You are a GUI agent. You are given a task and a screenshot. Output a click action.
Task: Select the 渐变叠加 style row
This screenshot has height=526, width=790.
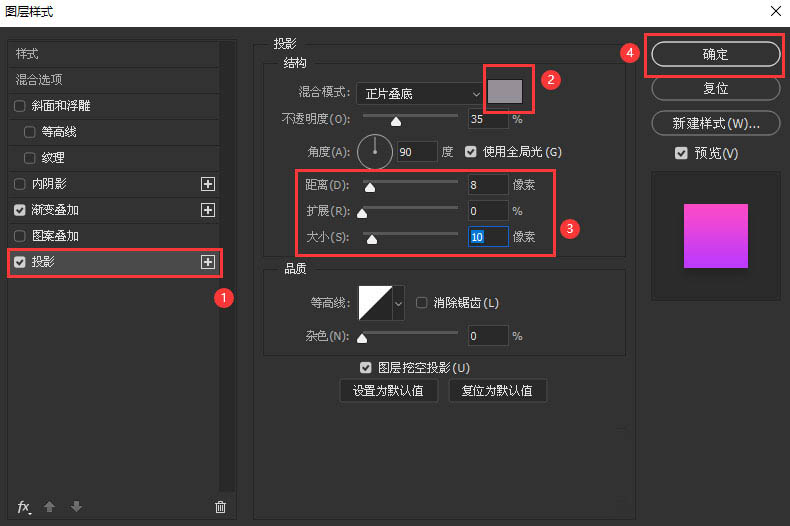click(x=114, y=210)
